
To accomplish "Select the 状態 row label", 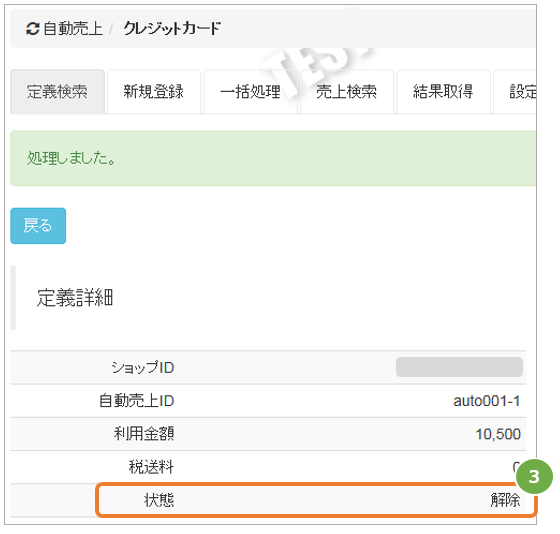I will point(159,500).
